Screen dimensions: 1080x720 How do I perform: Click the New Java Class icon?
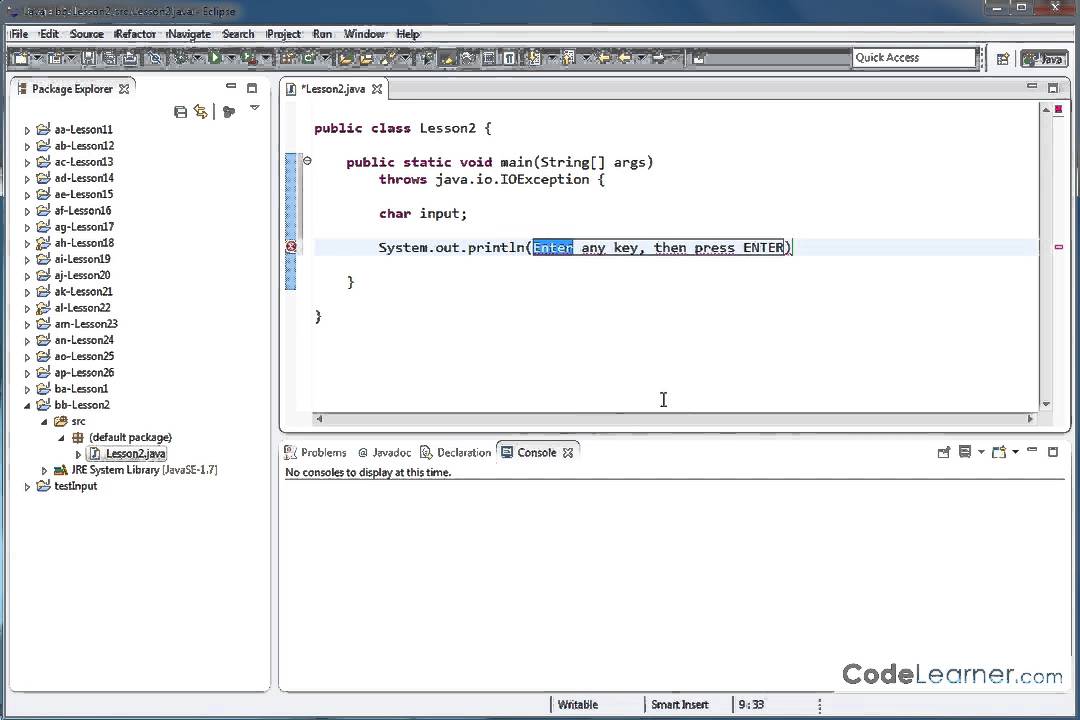[309, 59]
